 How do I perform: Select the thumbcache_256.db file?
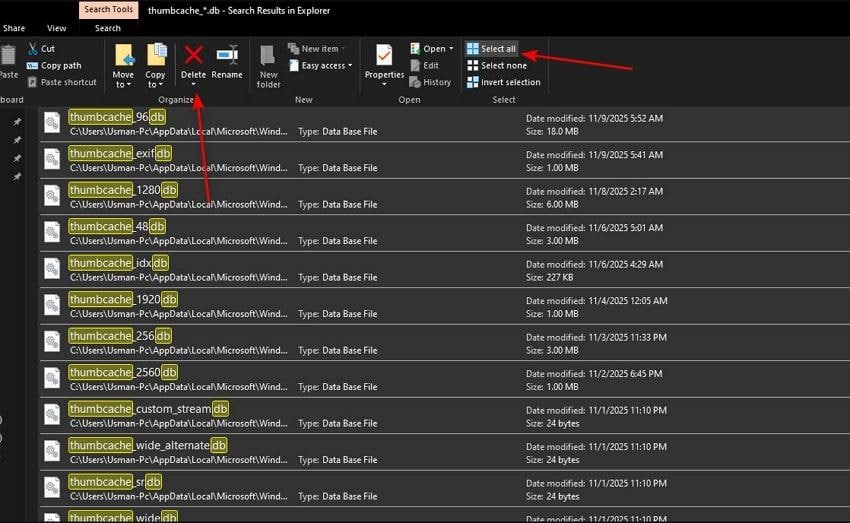pyautogui.click(x=445, y=343)
